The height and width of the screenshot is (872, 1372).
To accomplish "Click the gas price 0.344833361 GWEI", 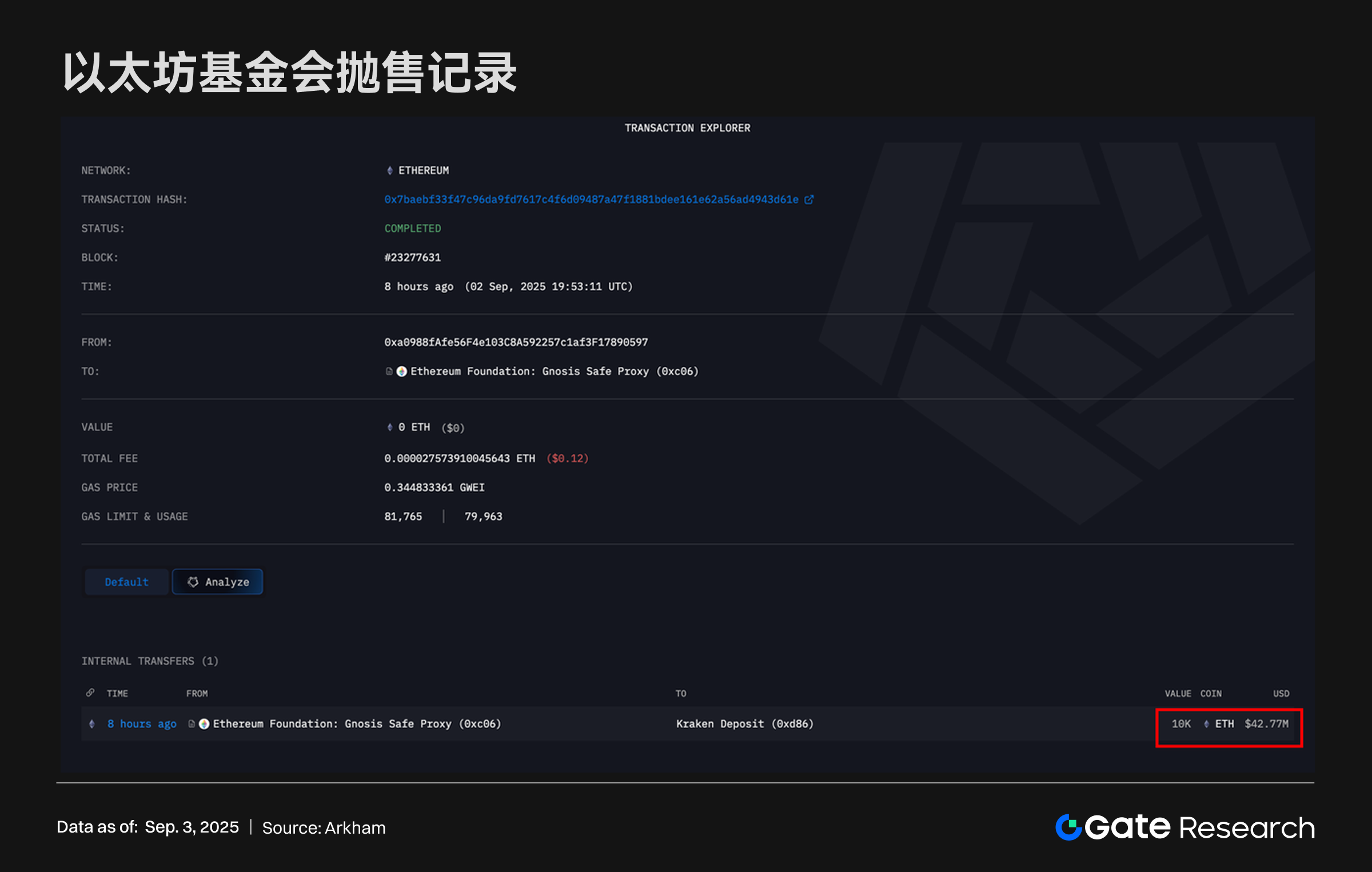I will (x=434, y=487).
